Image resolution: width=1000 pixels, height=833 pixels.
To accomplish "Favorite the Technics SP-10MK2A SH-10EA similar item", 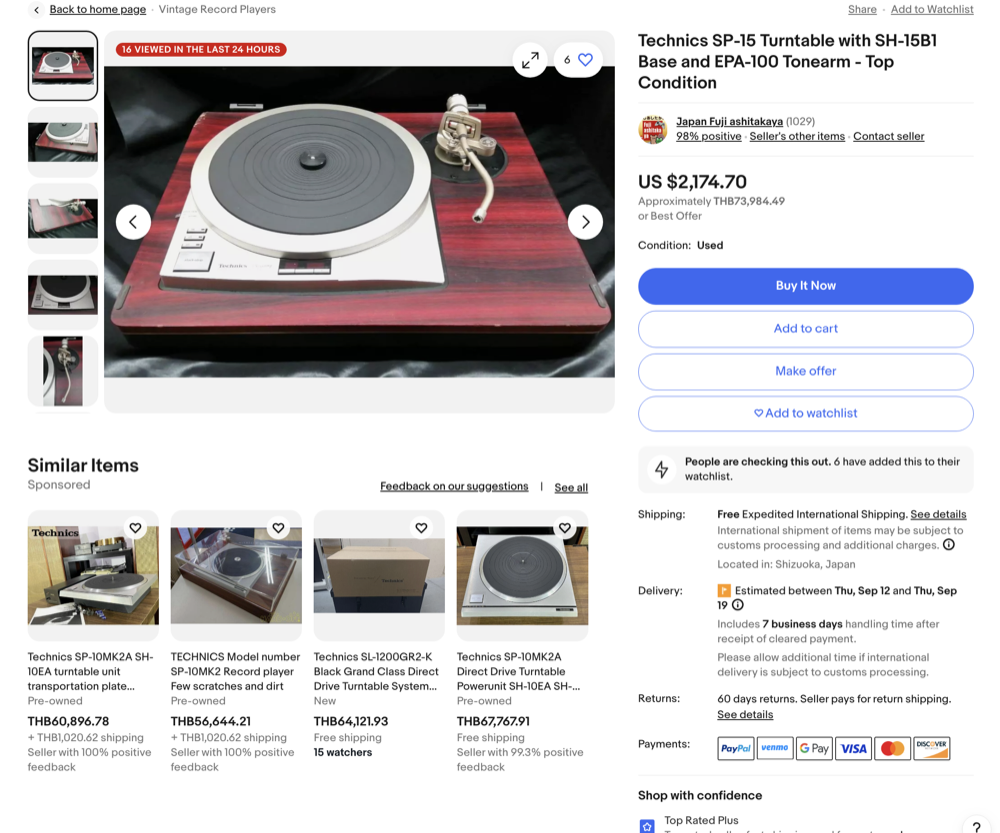I will tap(135, 527).
